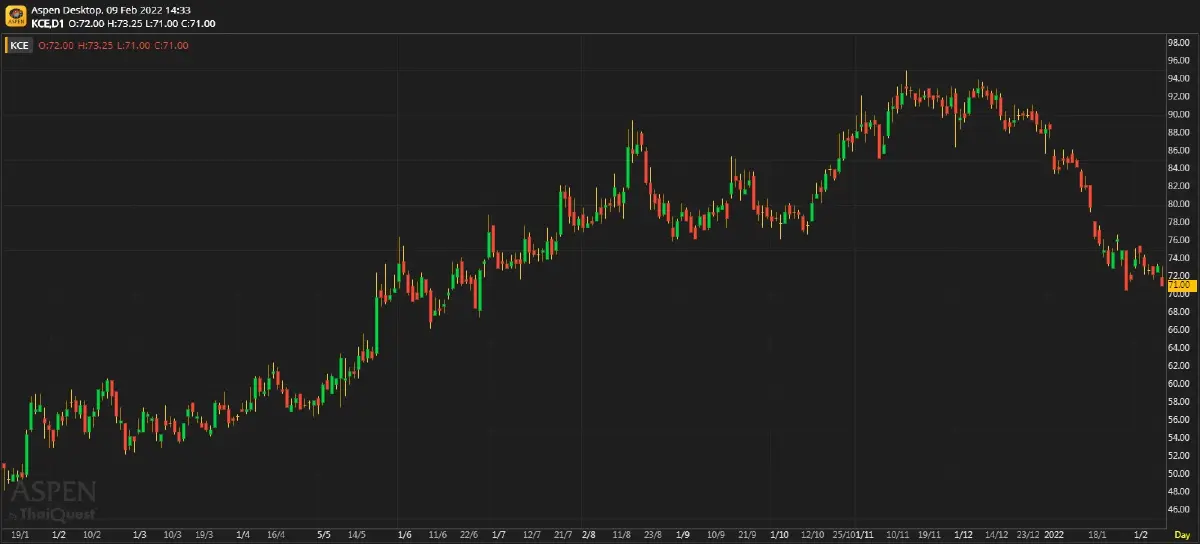Viewport: 1200px width, 544px height.
Task: Select the 2022 year marker on timeline
Action: pyautogui.click(x=1055, y=535)
